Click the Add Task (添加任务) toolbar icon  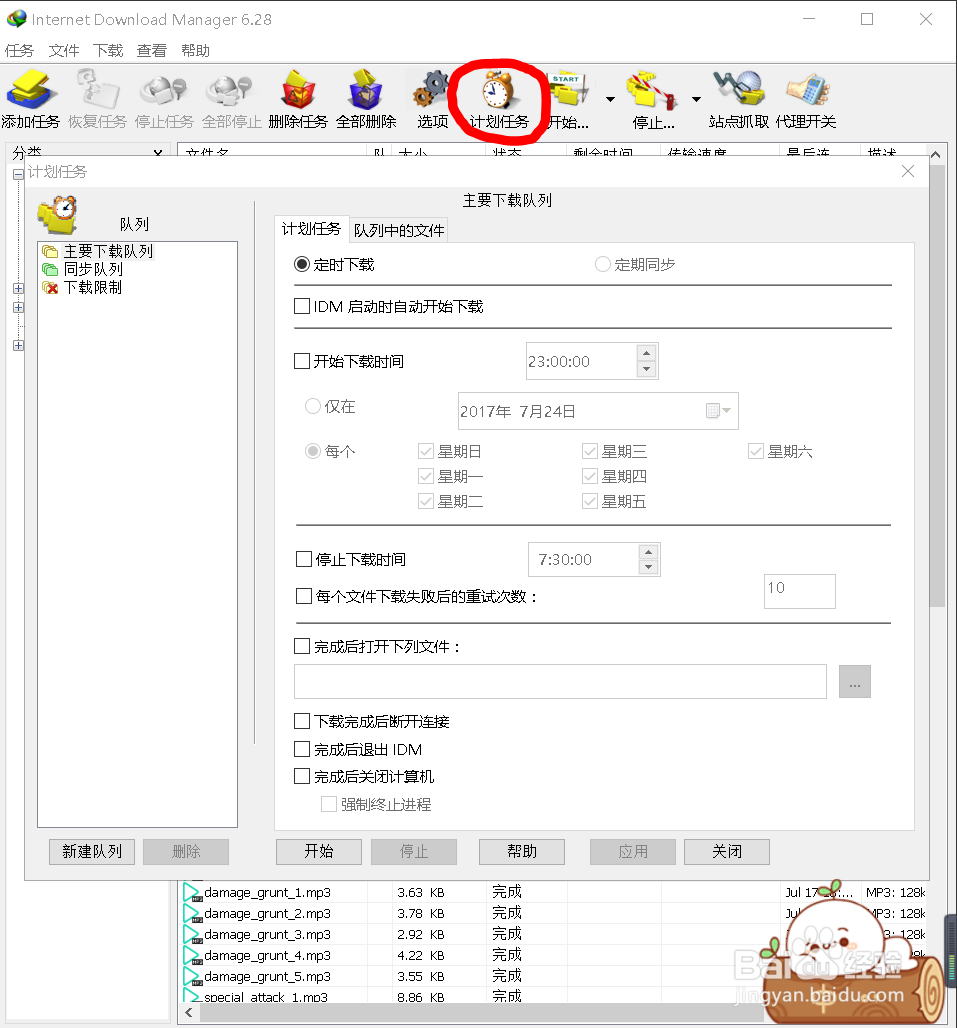[30, 98]
